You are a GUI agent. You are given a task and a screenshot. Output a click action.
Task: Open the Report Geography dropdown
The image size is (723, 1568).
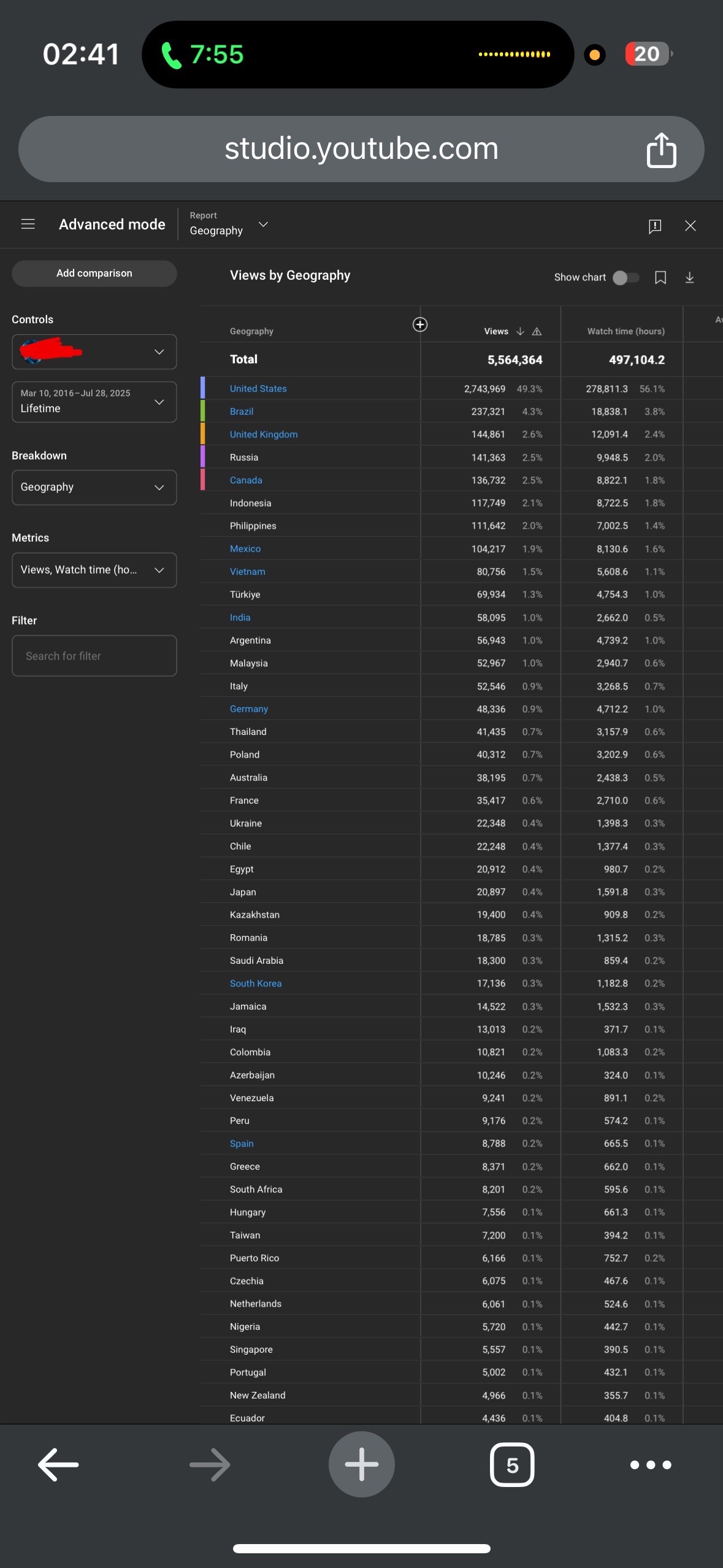click(229, 225)
